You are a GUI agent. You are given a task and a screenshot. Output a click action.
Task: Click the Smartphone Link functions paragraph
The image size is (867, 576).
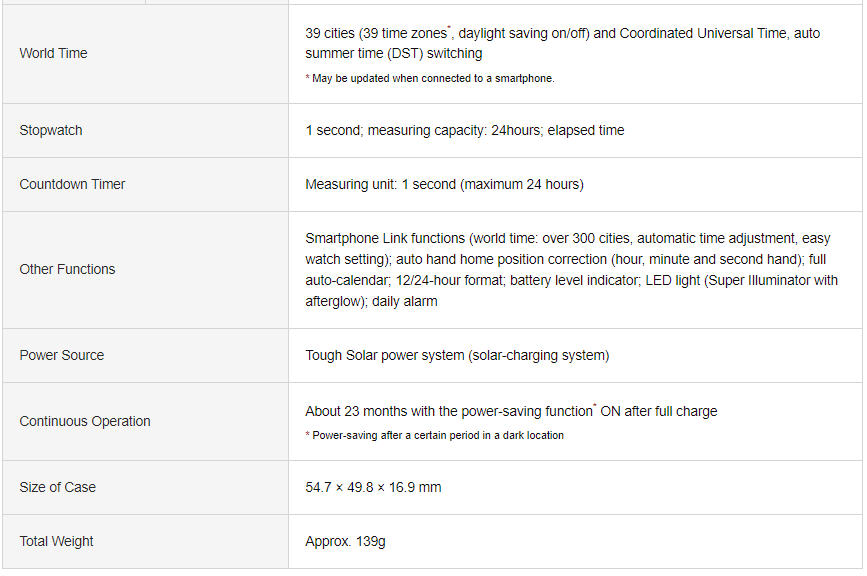571,270
